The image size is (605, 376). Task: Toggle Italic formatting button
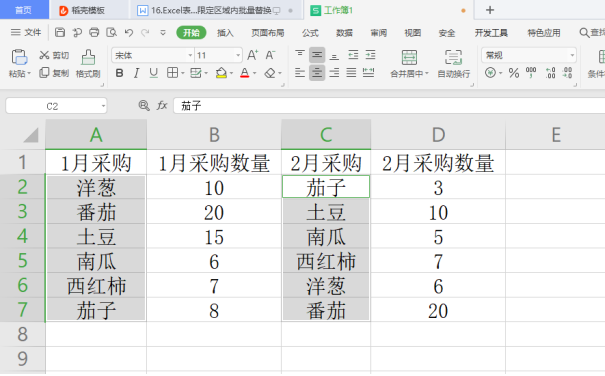[x=136, y=73]
